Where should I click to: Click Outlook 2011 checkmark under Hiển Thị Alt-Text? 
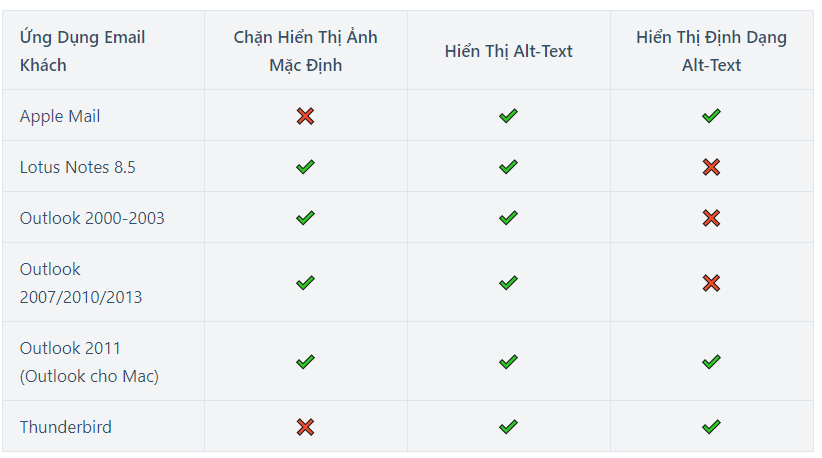point(508,362)
